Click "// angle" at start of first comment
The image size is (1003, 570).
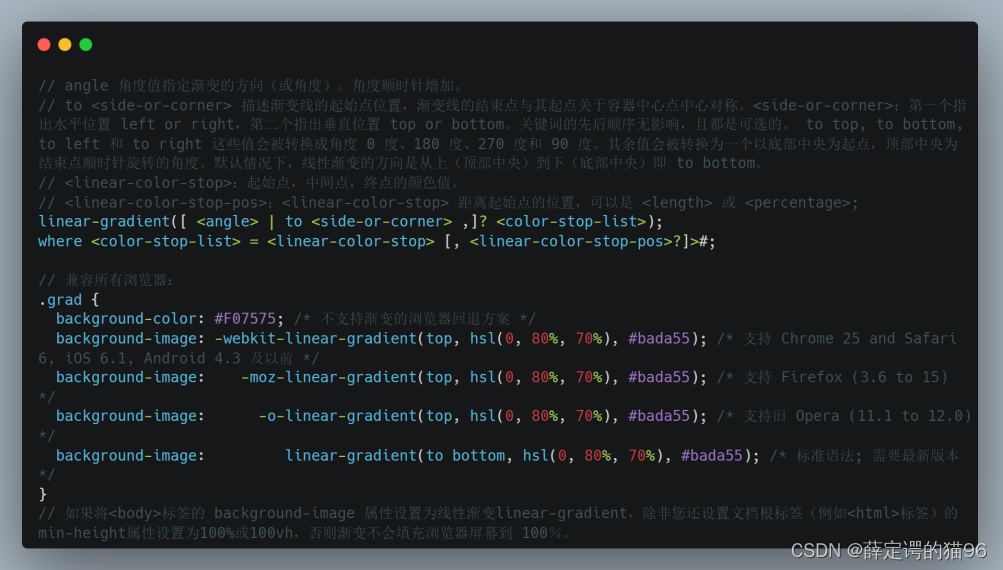coord(74,86)
